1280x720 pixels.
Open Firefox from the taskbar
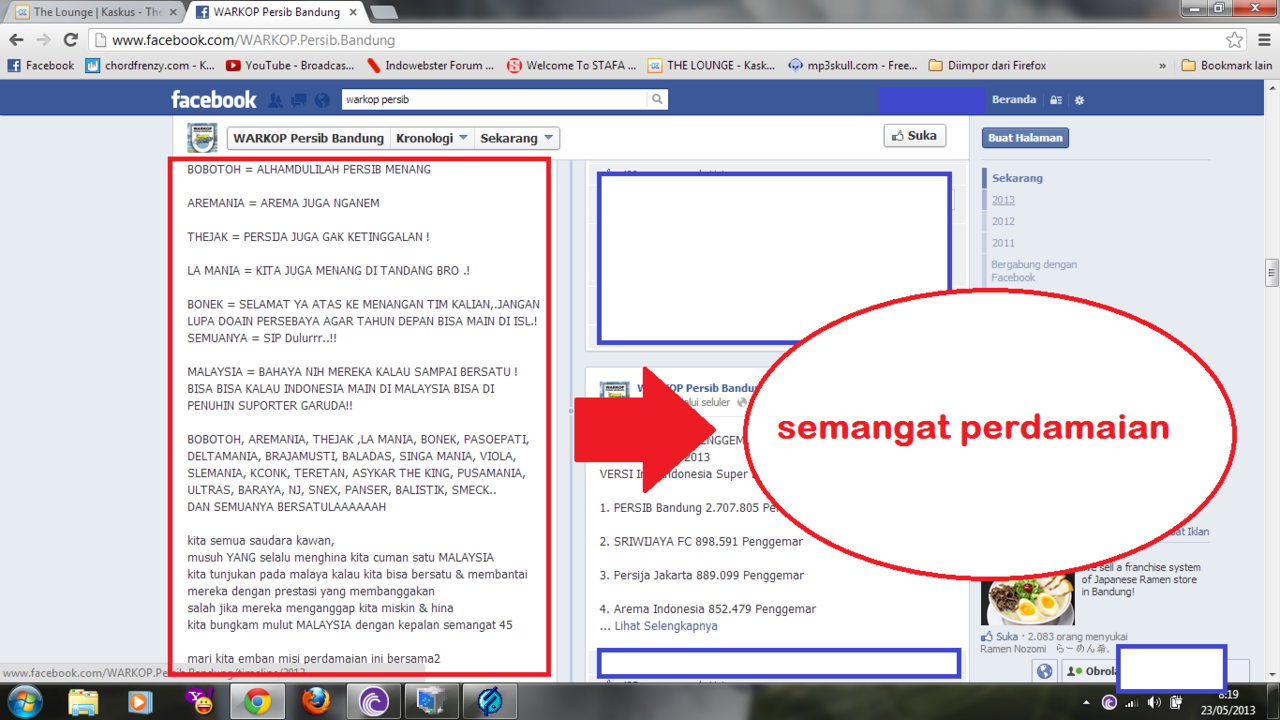316,702
